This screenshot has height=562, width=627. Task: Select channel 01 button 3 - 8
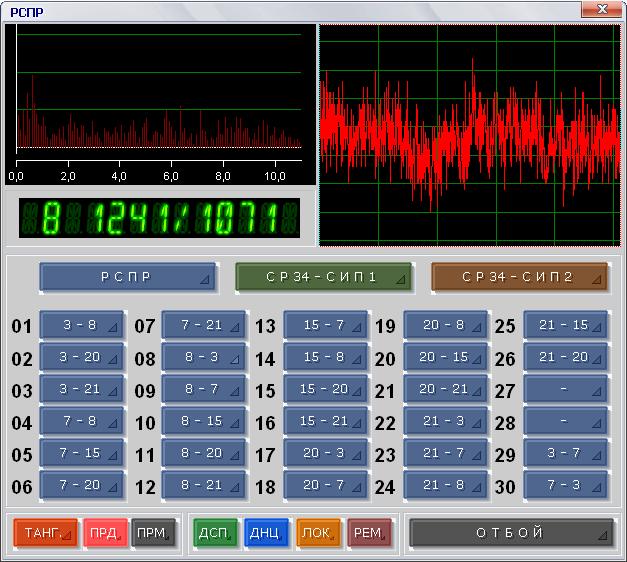coord(81,326)
